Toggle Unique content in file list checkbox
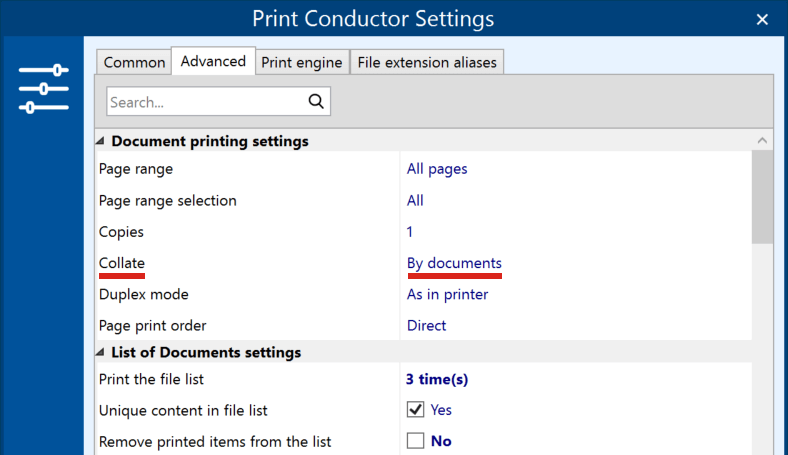Viewport: 788px width, 455px height. click(x=415, y=410)
